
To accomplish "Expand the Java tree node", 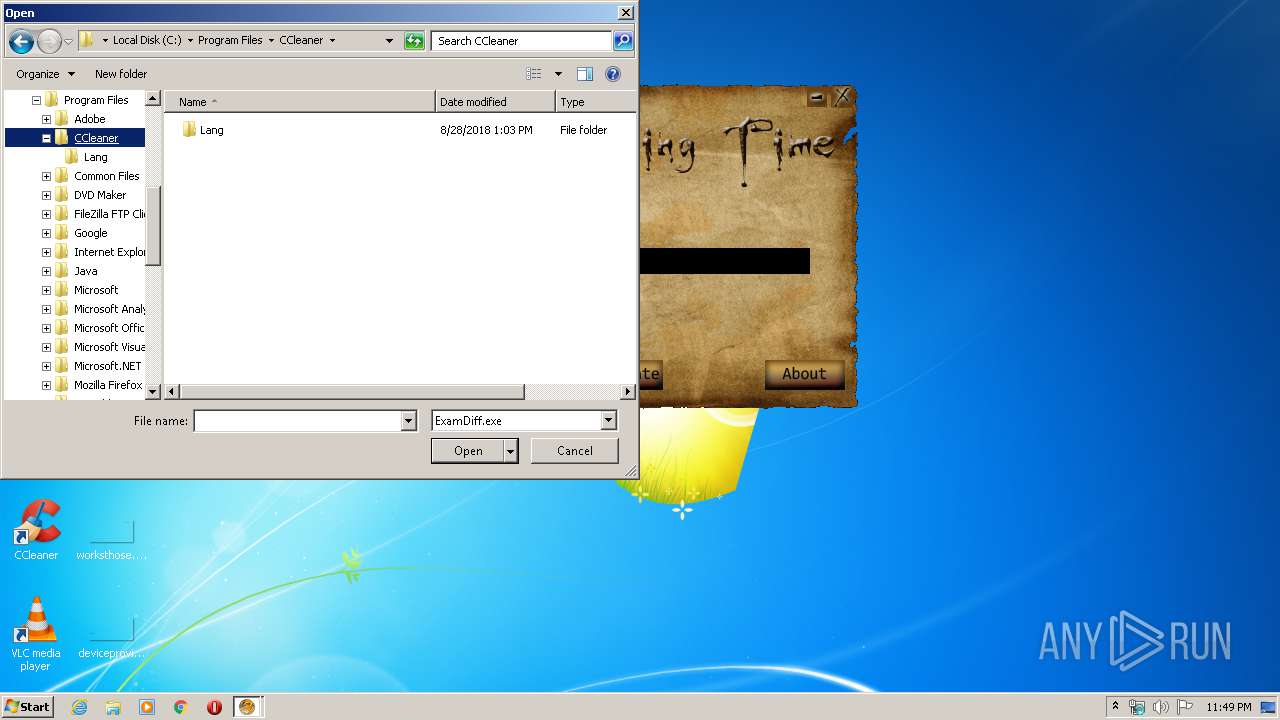I will [x=46, y=271].
